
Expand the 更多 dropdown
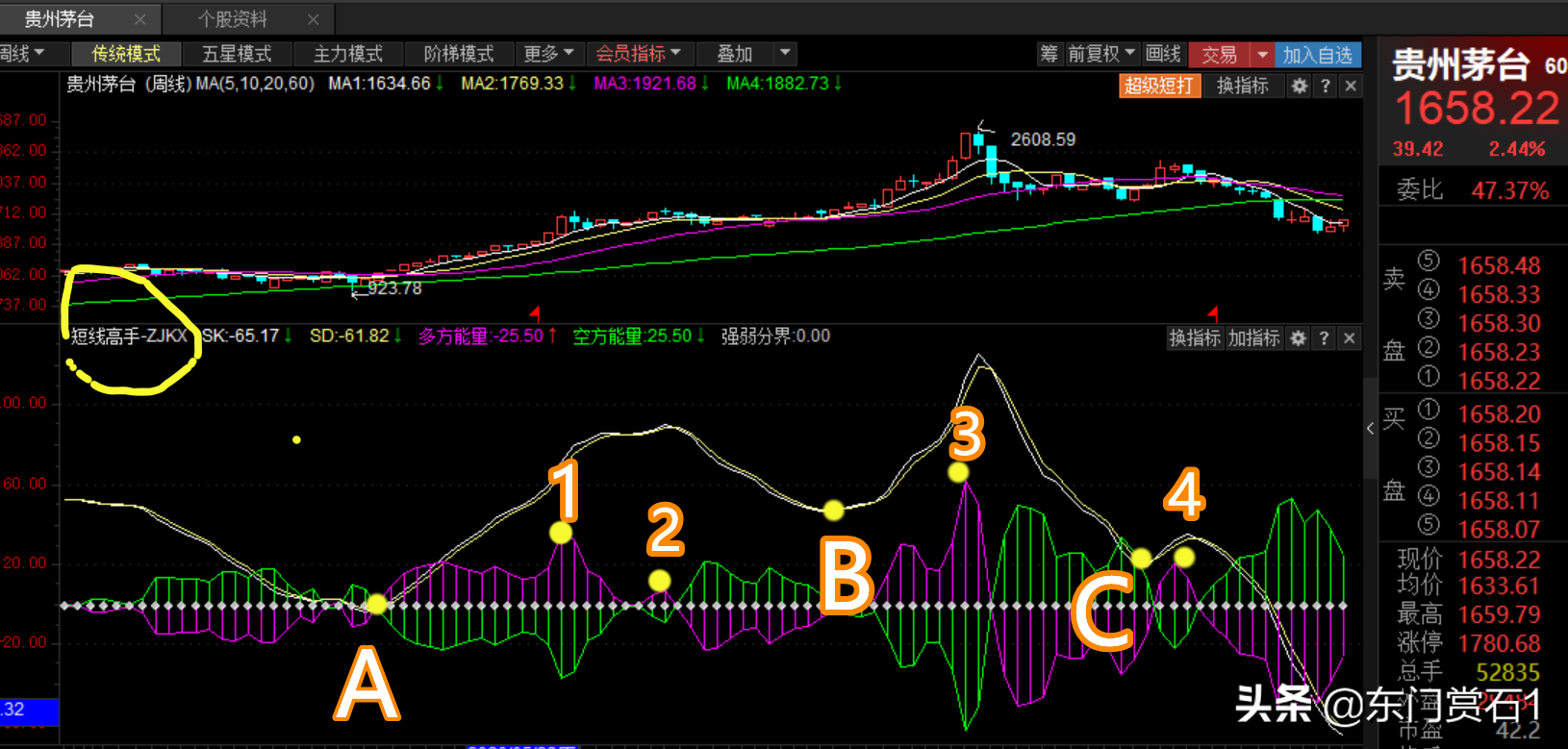548,54
